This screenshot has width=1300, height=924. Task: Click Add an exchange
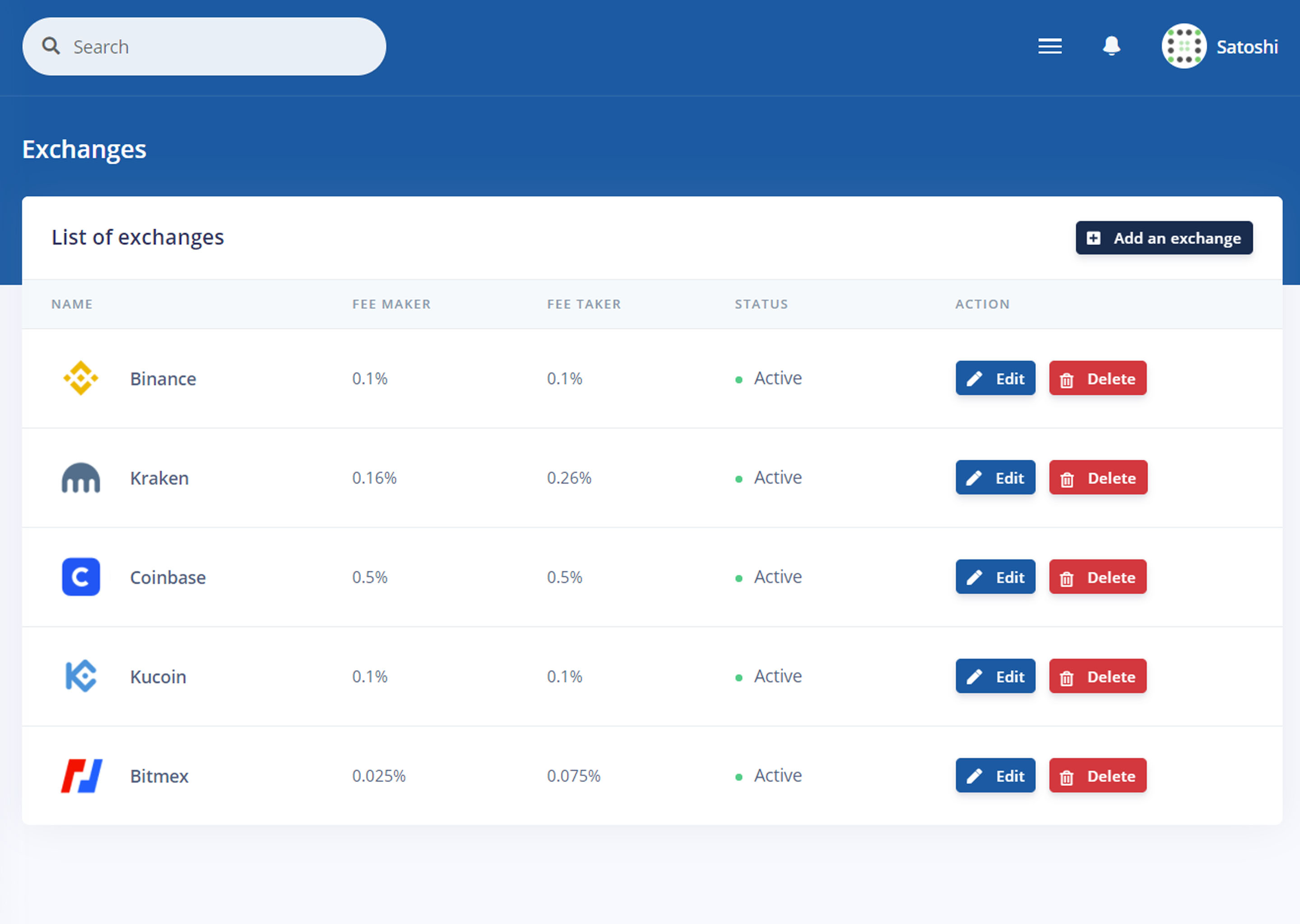coord(1164,238)
